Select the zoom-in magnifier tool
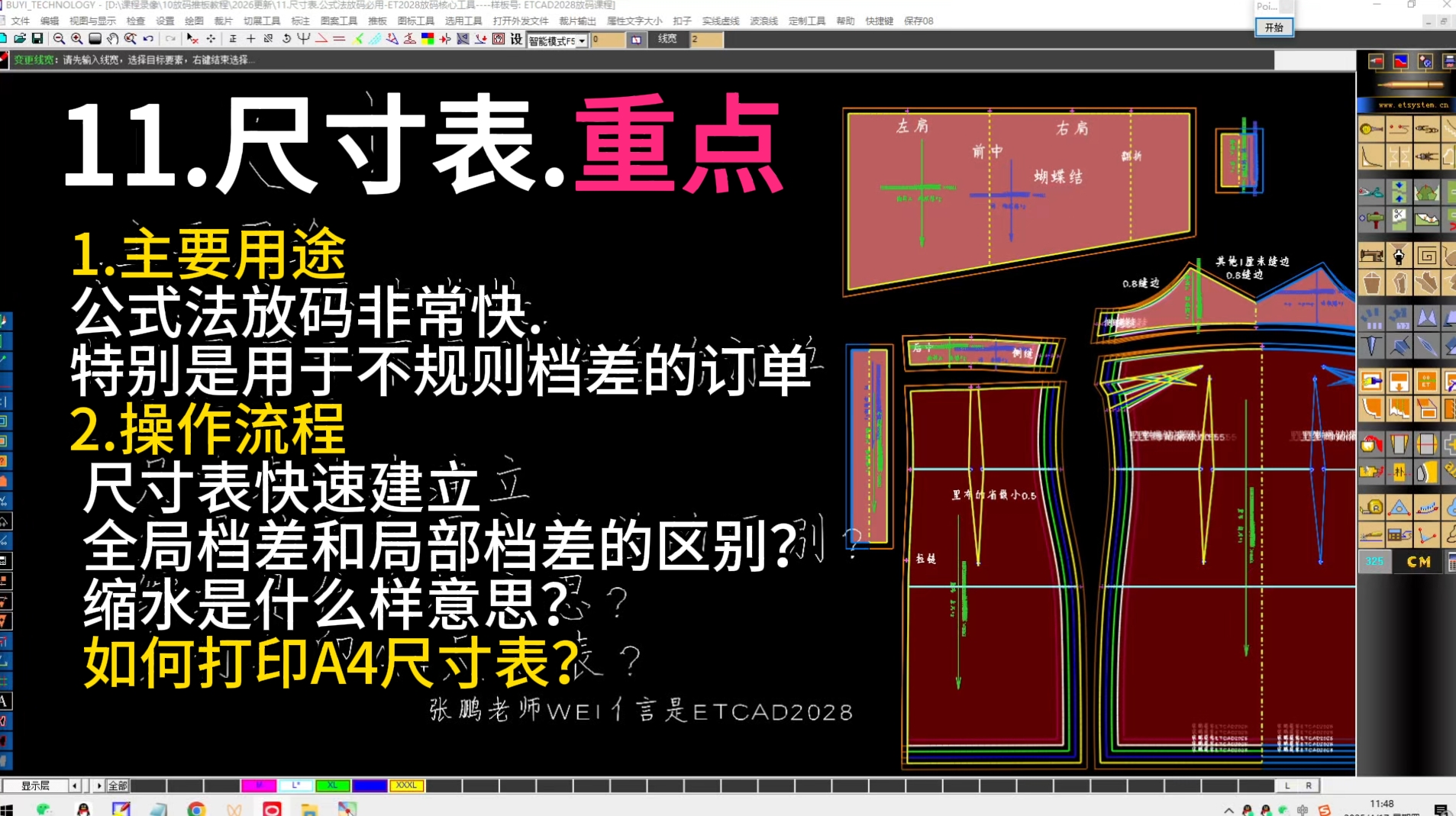This screenshot has width=1456, height=816. pos(77,39)
